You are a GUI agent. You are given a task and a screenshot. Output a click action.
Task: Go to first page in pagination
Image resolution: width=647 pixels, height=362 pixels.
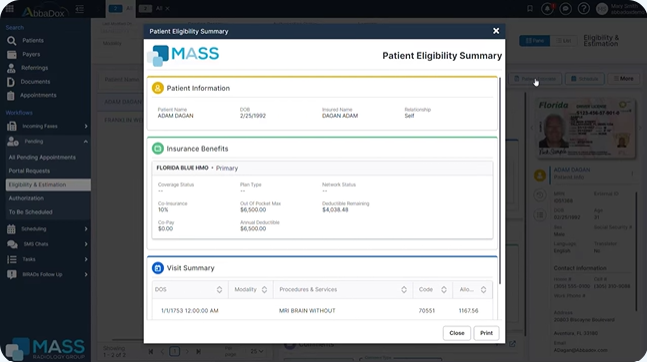(x=151, y=351)
